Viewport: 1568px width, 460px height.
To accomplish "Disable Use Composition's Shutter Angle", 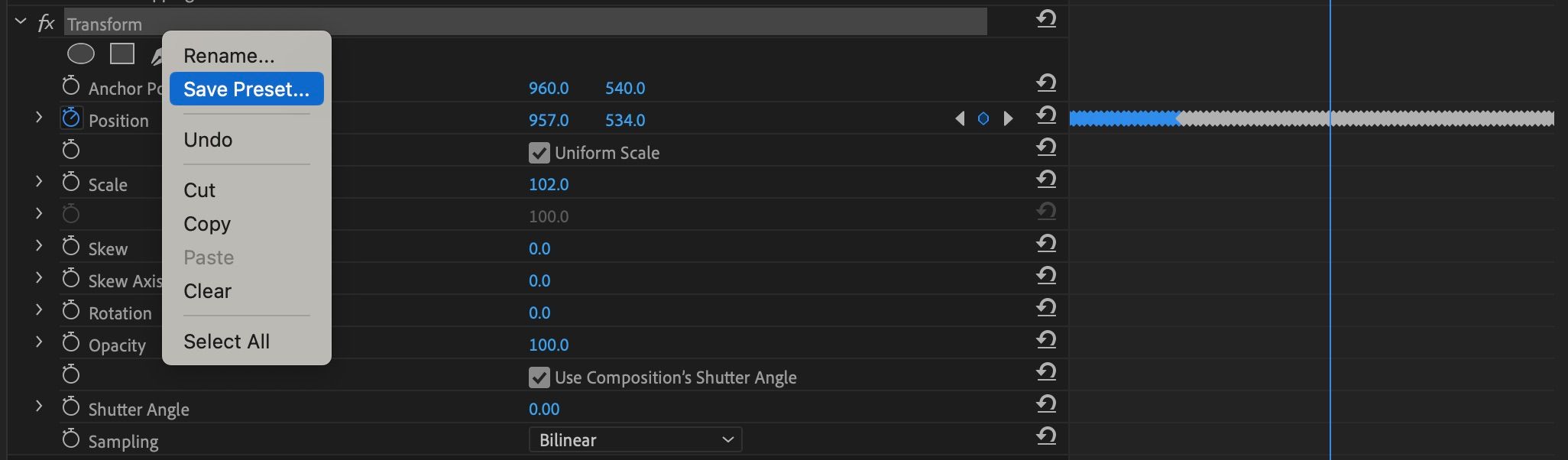I will point(539,377).
